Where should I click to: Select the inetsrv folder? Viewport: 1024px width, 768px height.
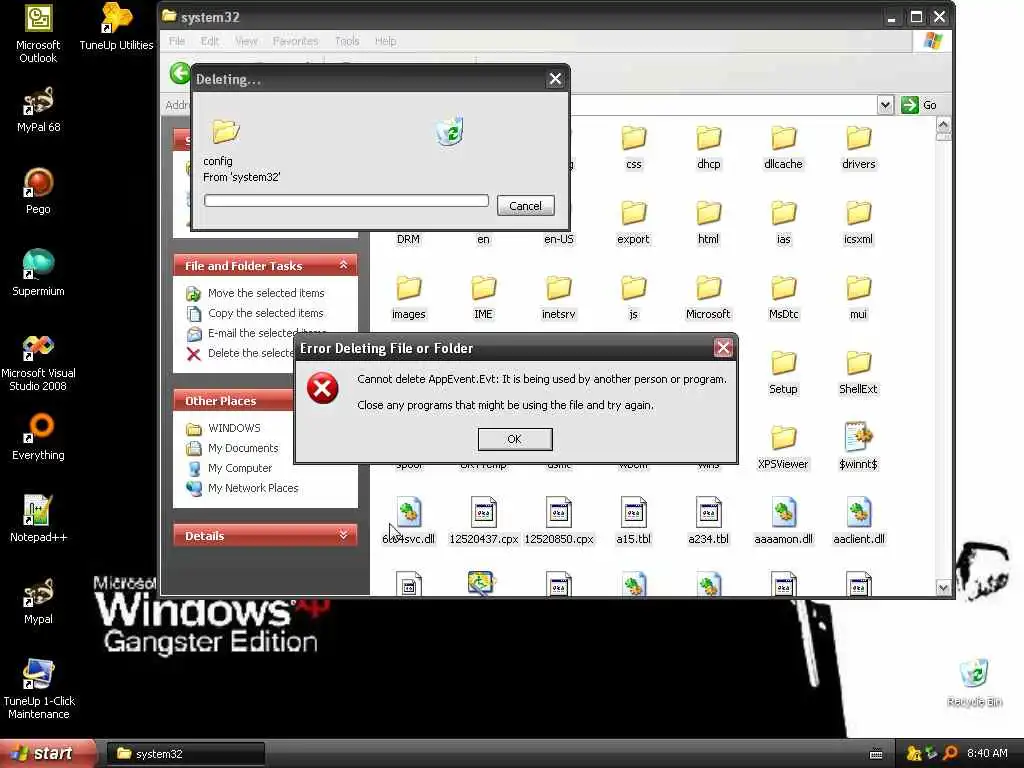pyautogui.click(x=558, y=298)
